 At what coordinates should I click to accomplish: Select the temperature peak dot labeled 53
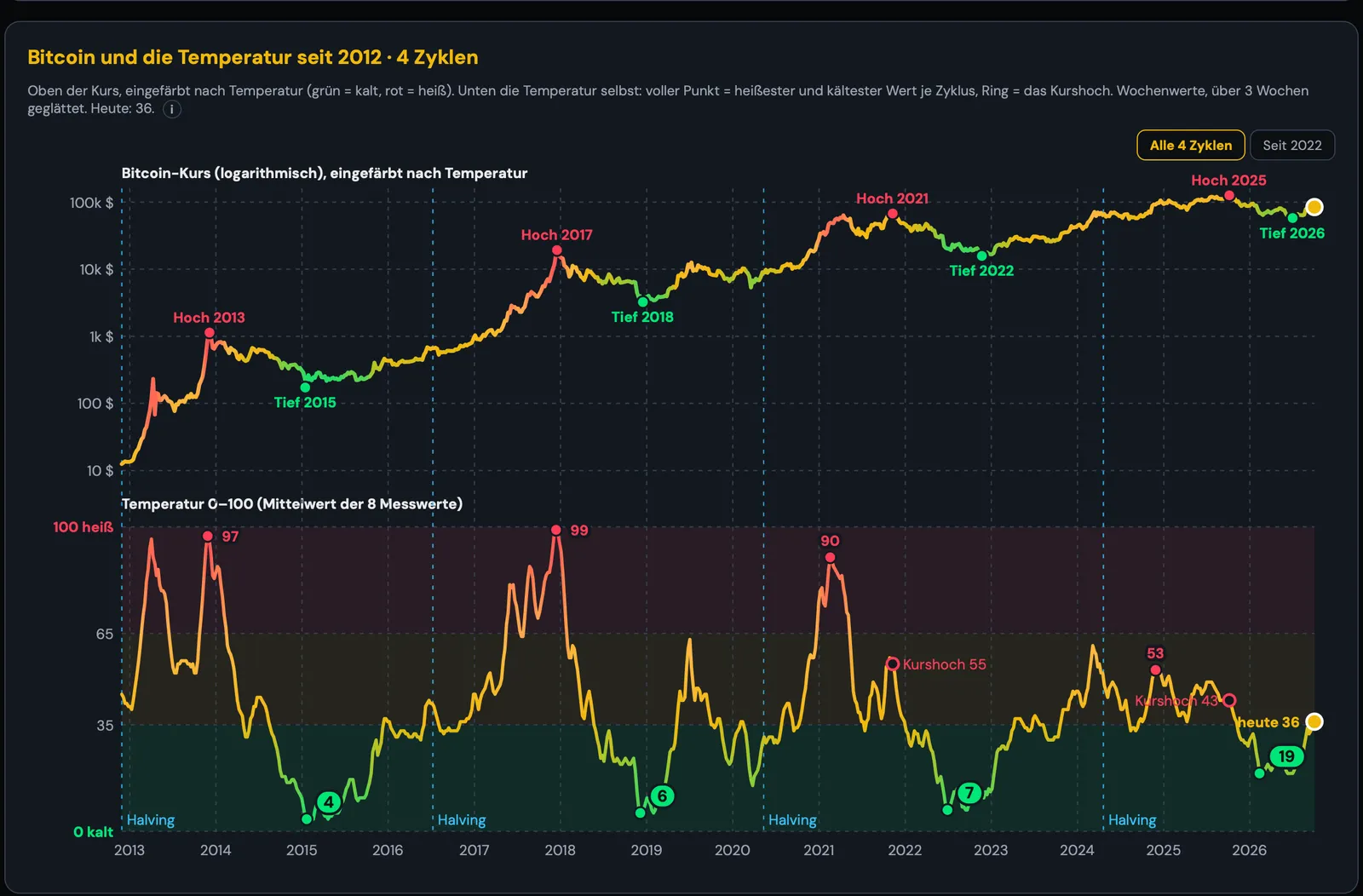(x=1155, y=670)
